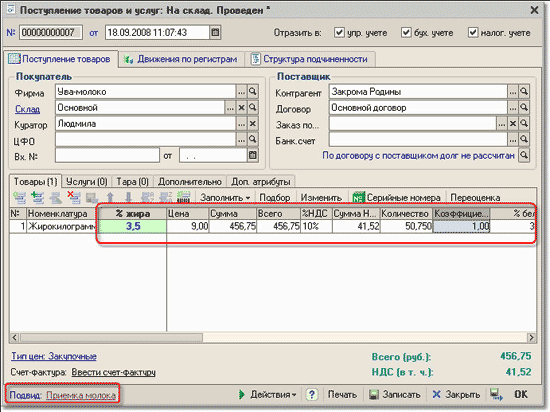Screen dimensions: 550x412
Task: Click the add new row icon
Action: coord(19,197)
